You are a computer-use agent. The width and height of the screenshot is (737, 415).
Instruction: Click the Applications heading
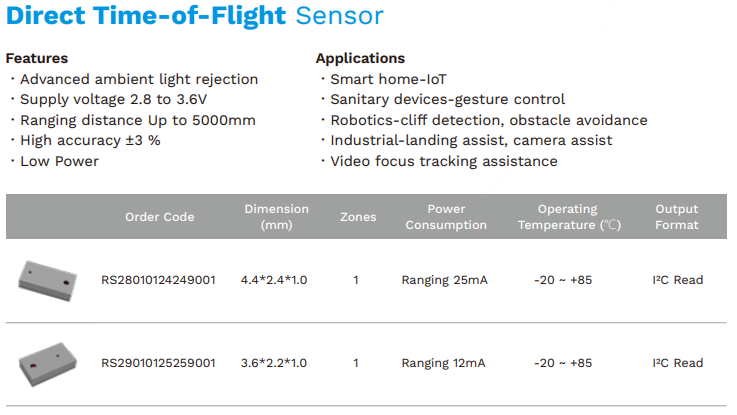coord(360,58)
